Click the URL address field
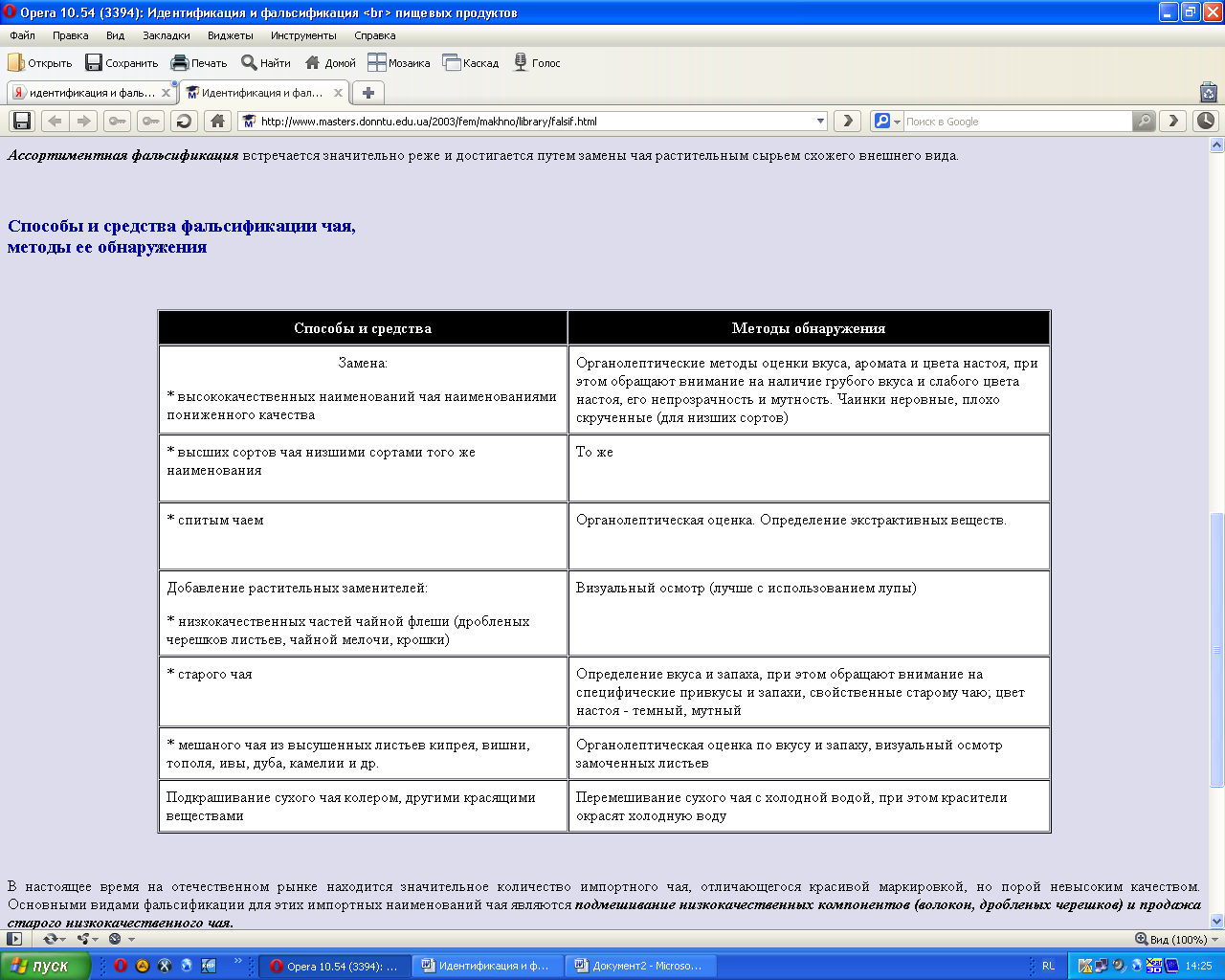Image resolution: width=1225 pixels, height=980 pixels. coord(534,122)
